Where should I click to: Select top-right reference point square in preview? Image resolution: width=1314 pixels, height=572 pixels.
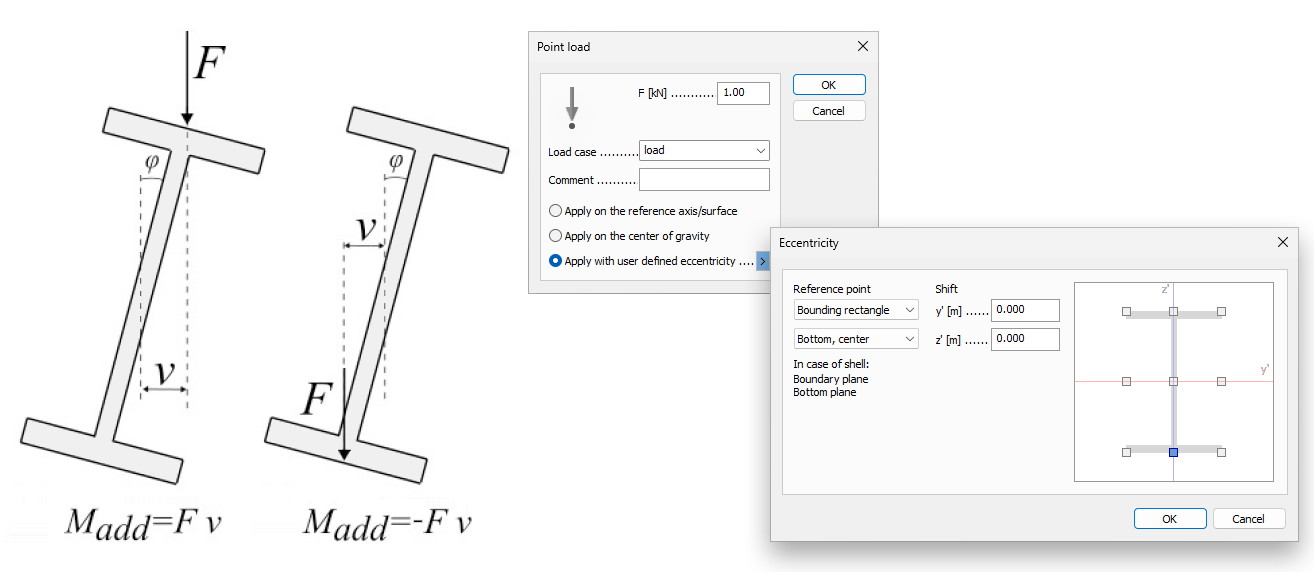tap(1221, 312)
